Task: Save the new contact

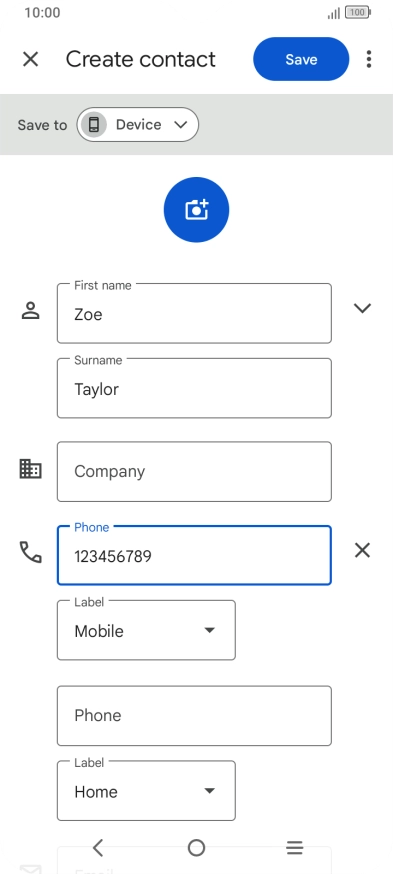Action: point(301,59)
